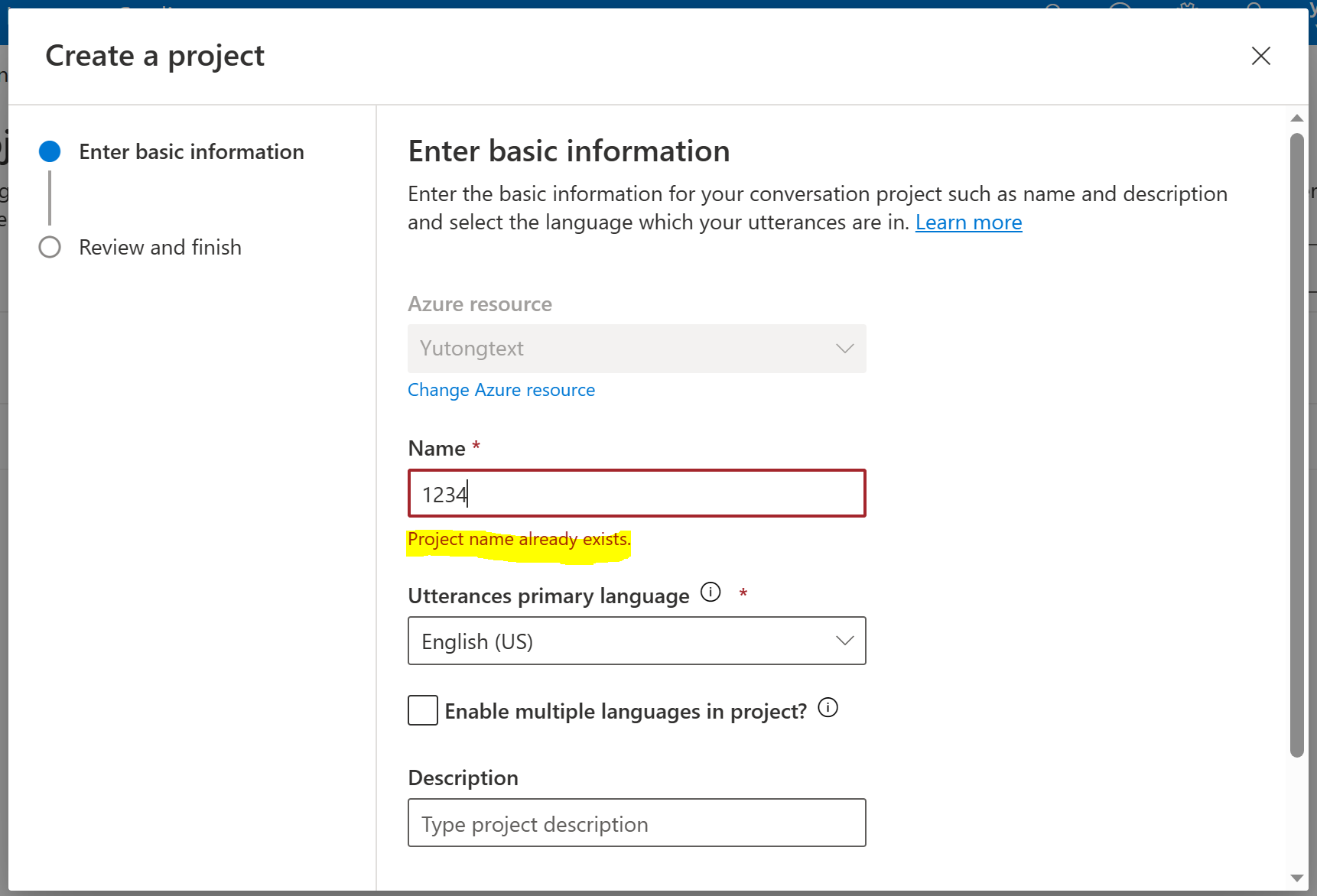Enable multiple languages in project checkbox
The height and width of the screenshot is (896, 1317).
(423, 710)
